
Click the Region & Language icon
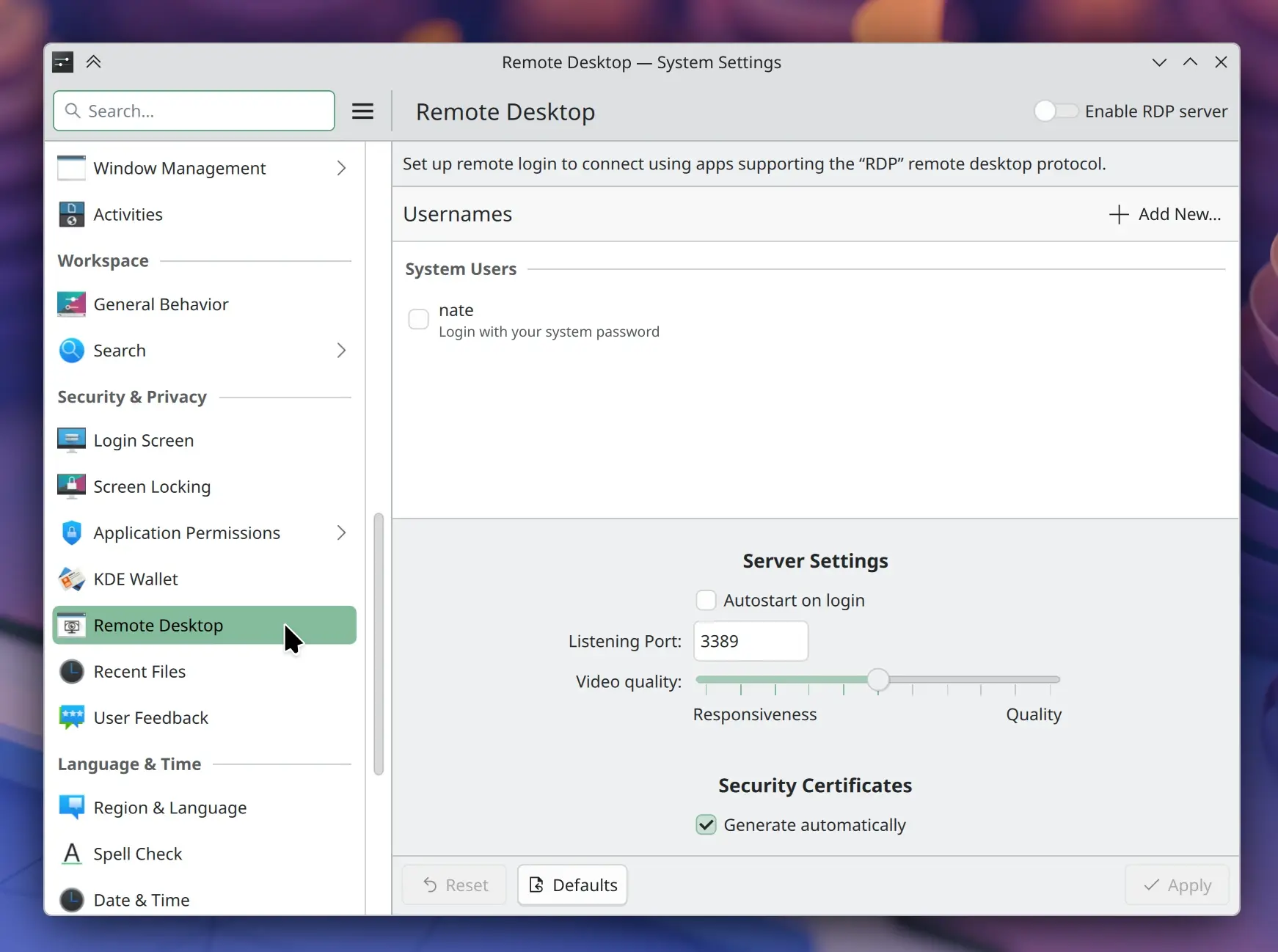[71, 808]
